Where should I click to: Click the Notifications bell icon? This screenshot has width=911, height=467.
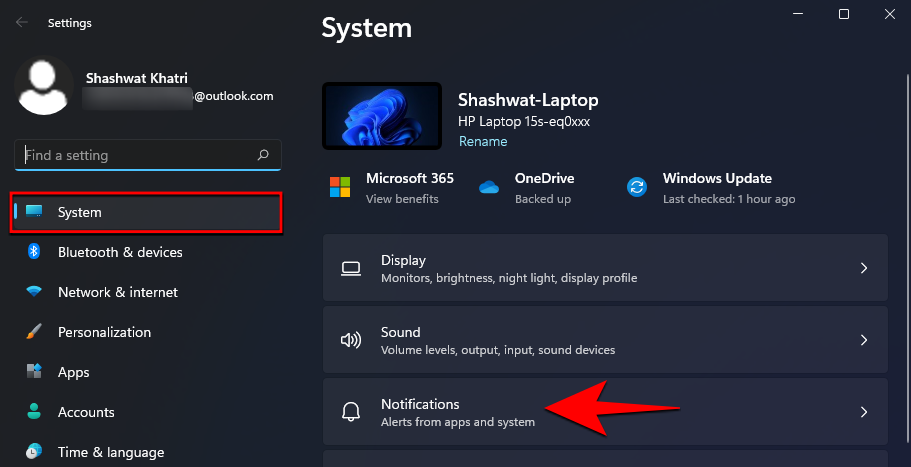coord(351,412)
